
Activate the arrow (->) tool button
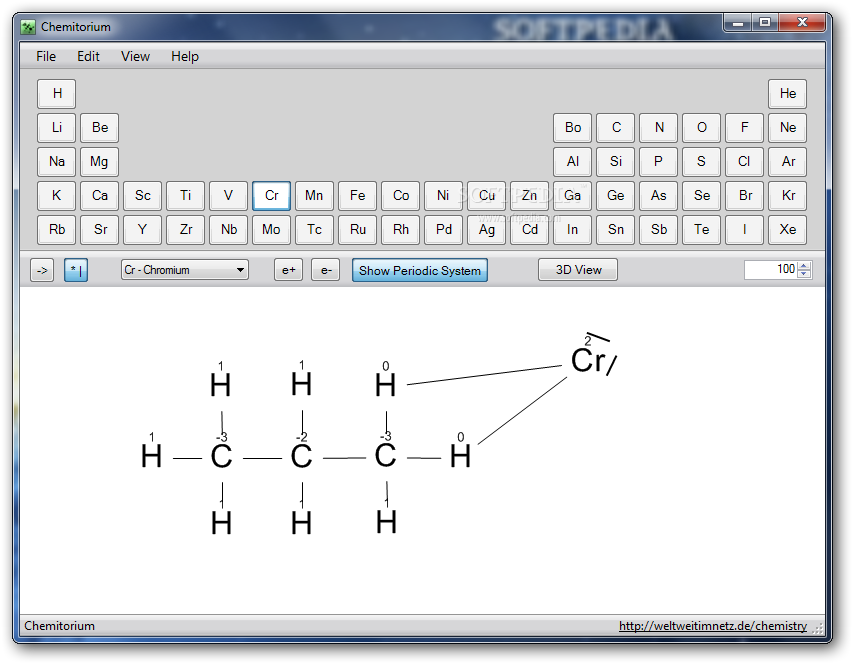point(42,270)
